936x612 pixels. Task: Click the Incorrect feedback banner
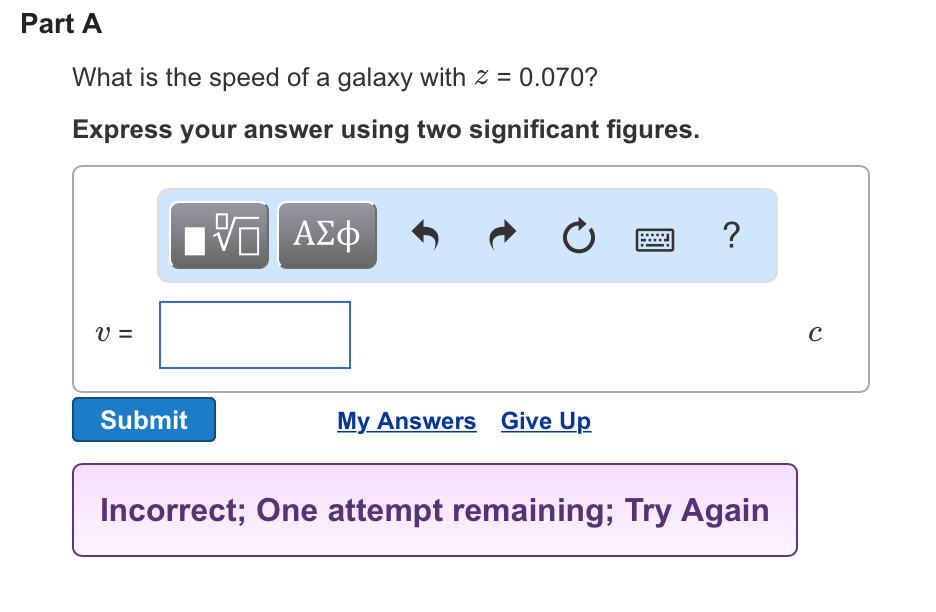[x=434, y=510]
